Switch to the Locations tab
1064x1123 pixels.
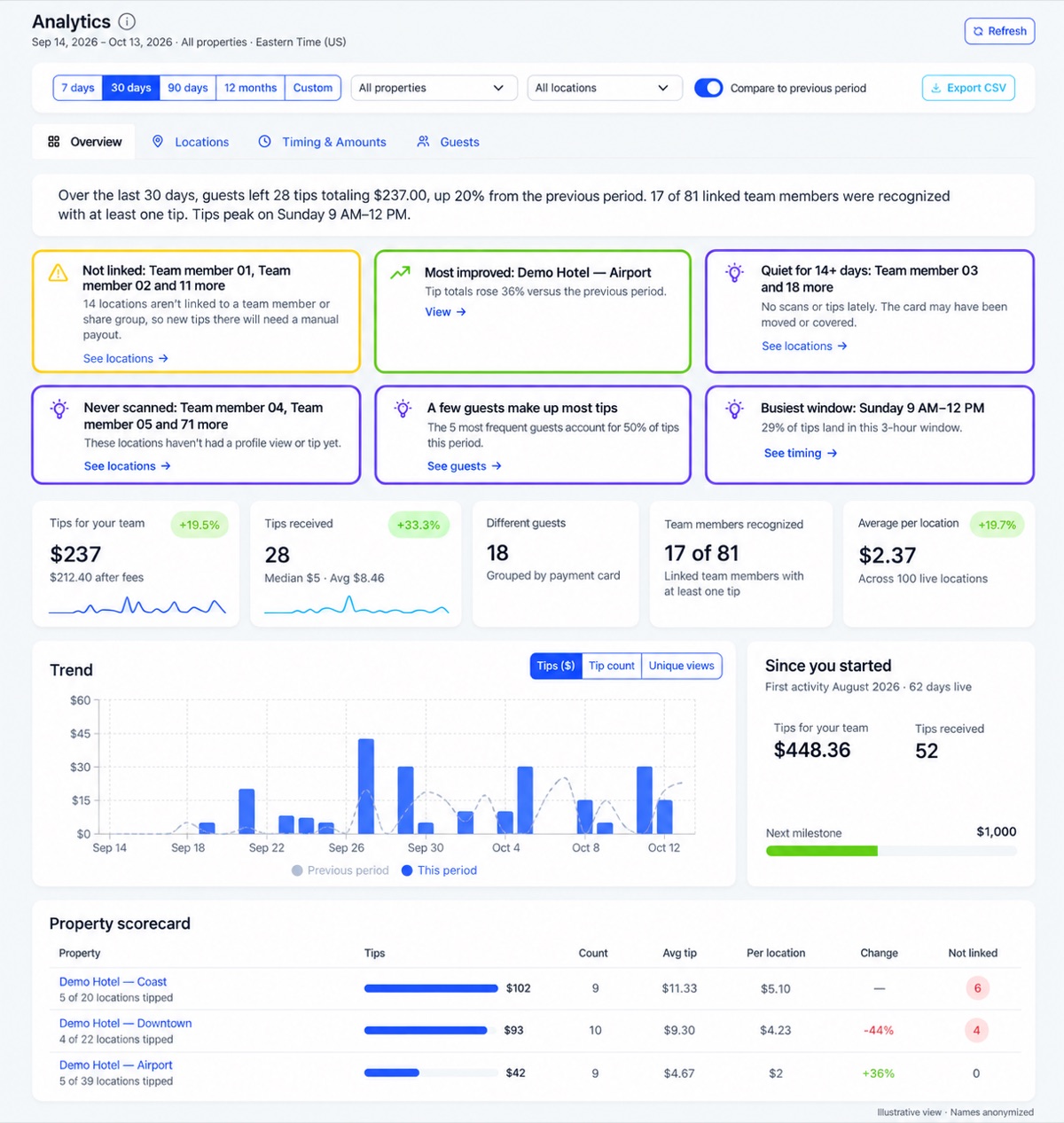(x=191, y=142)
